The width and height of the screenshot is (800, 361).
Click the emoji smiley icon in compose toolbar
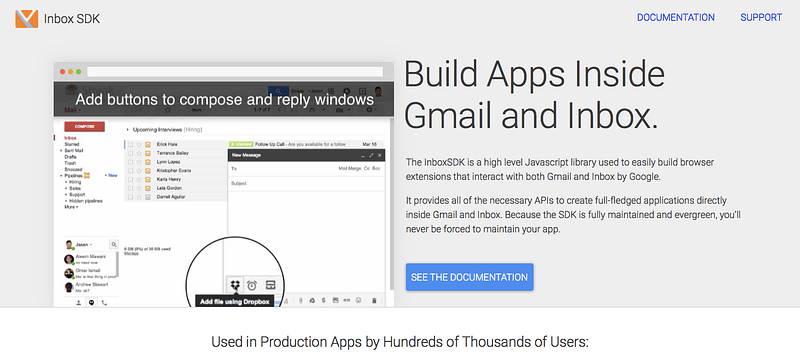tap(359, 301)
